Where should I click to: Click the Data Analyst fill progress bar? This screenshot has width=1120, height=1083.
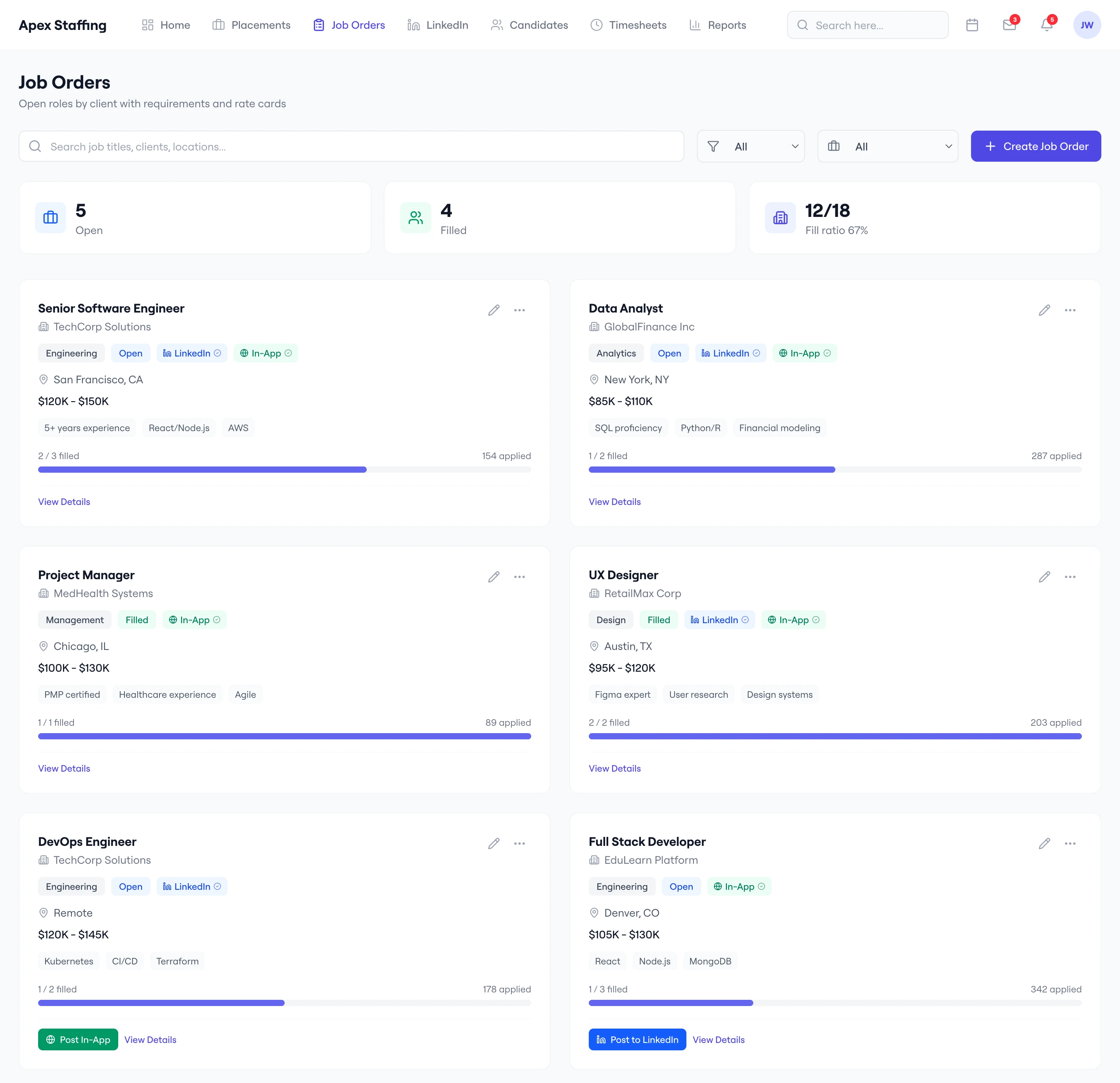point(834,470)
